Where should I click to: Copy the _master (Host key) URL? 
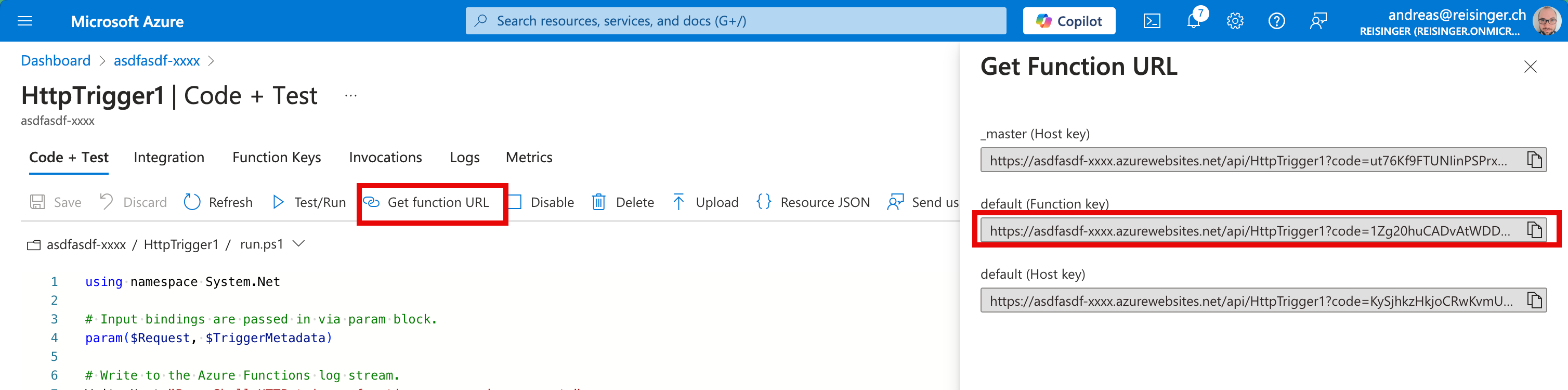coord(1535,160)
